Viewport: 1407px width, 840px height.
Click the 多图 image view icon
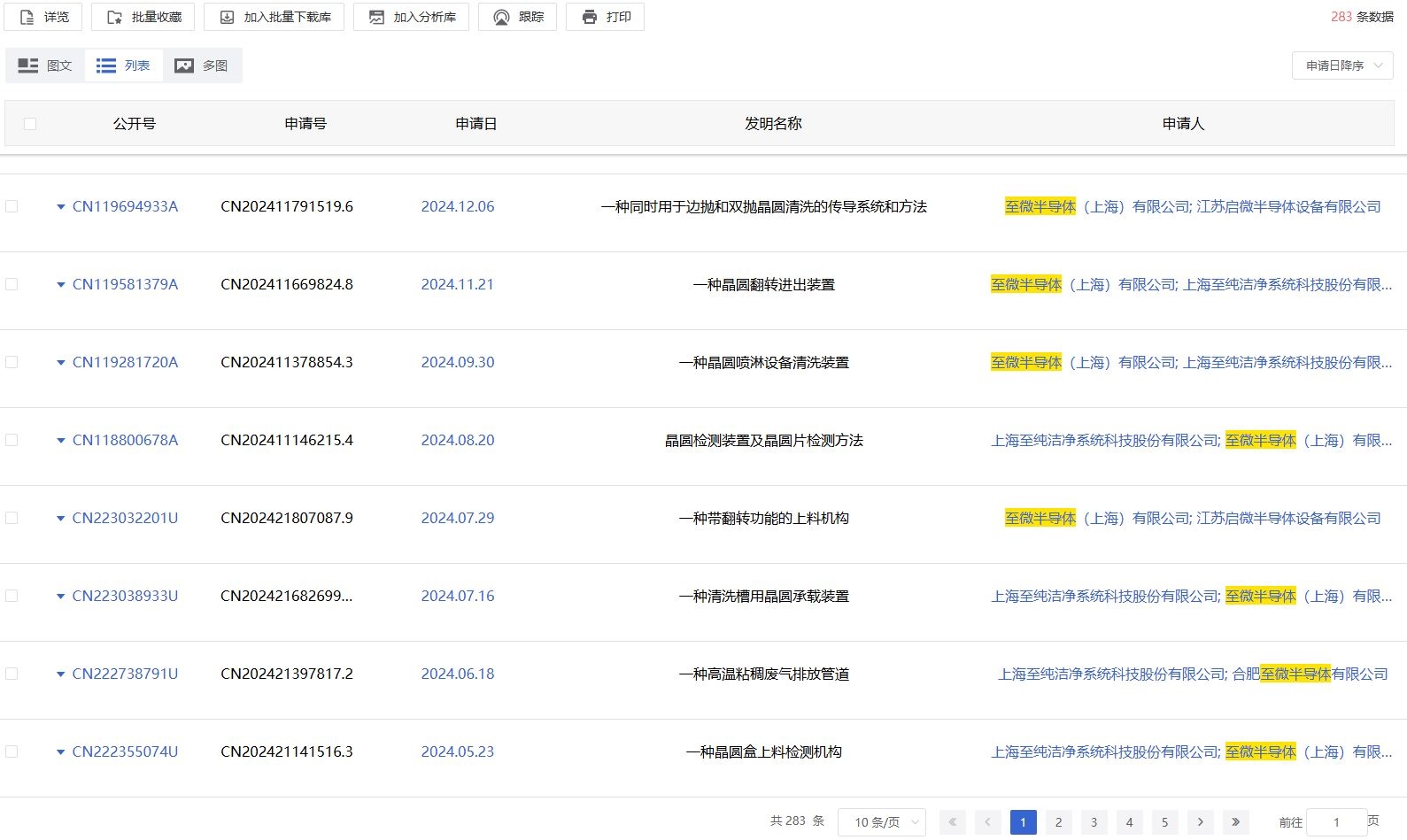click(x=184, y=66)
